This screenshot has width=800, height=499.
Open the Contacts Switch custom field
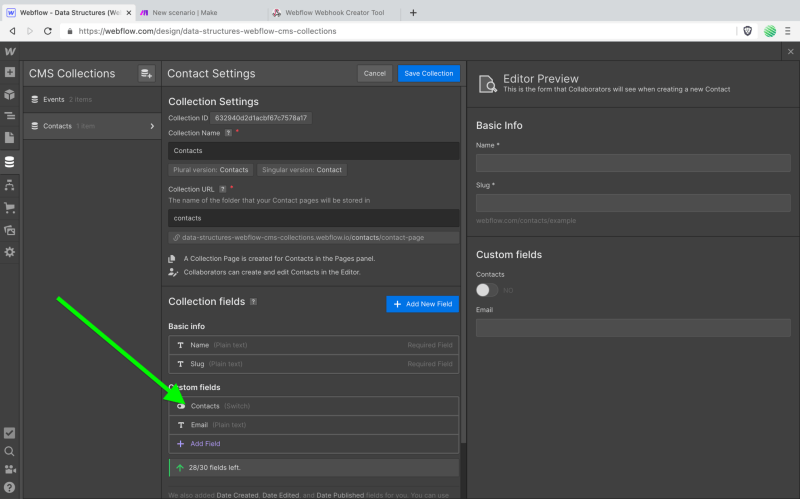tap(313, 406)
